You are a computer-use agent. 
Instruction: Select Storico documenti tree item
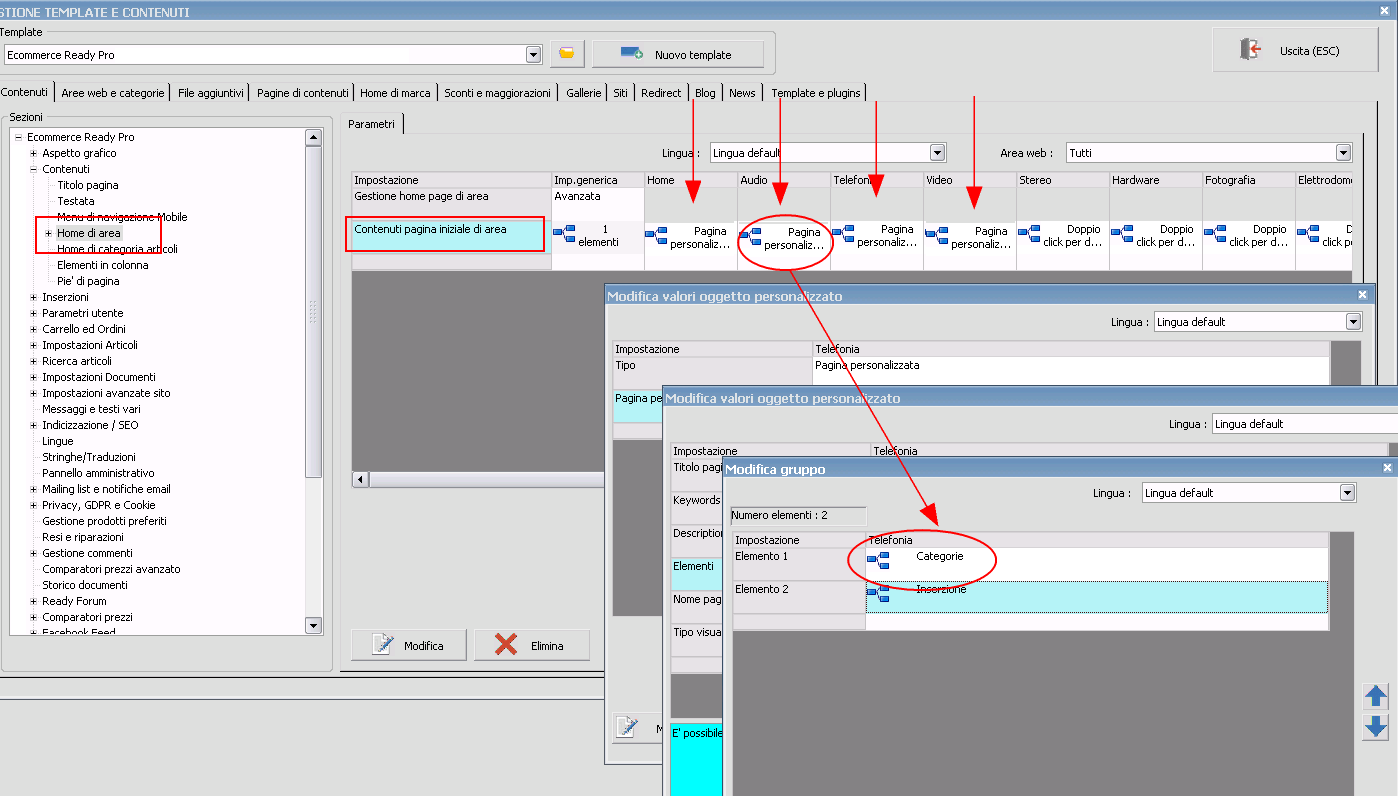[x=85, y=585]
